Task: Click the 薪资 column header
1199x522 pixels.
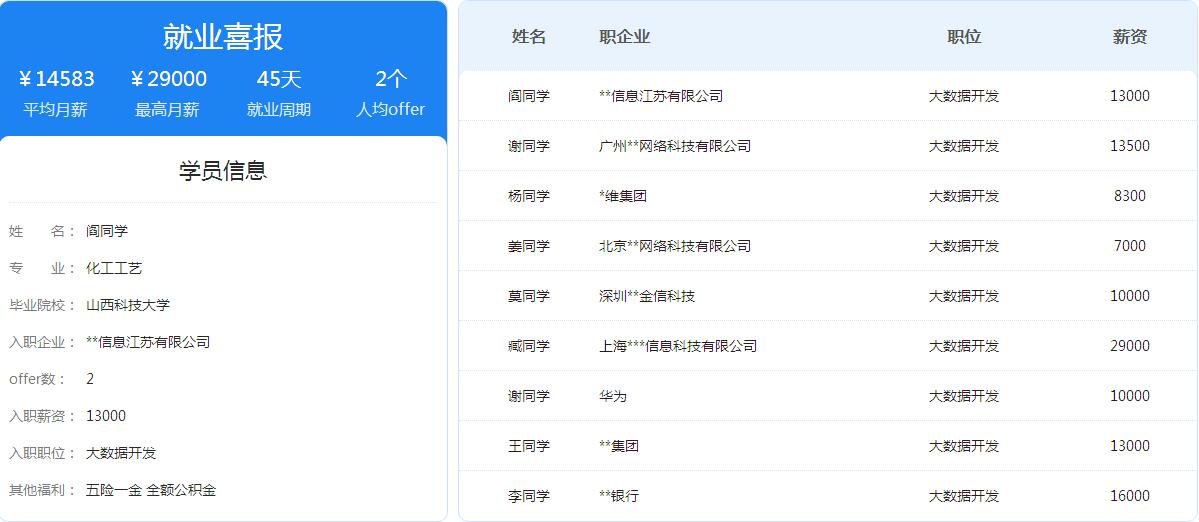Action: coord(1129,37)
